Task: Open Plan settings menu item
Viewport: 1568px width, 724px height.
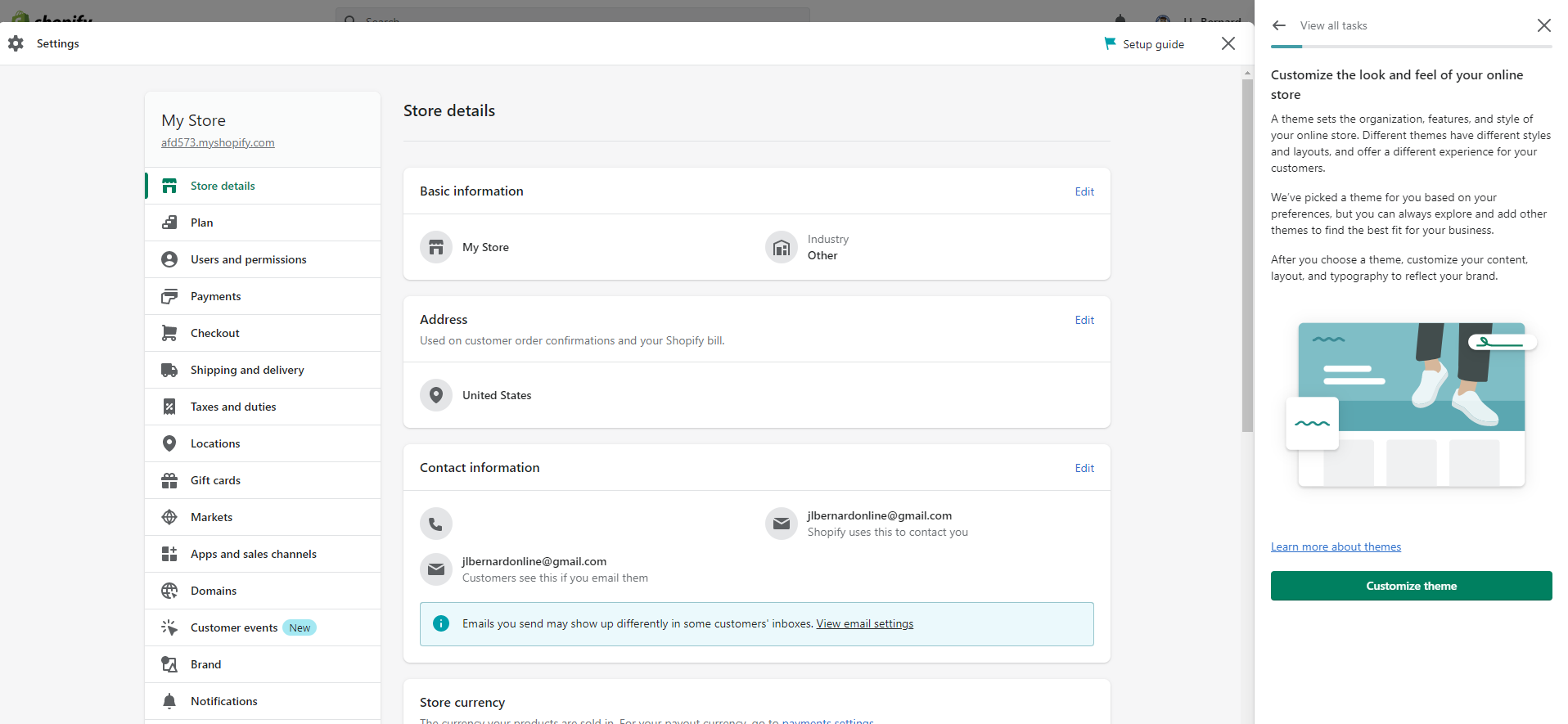Action: tap(263, 223)
